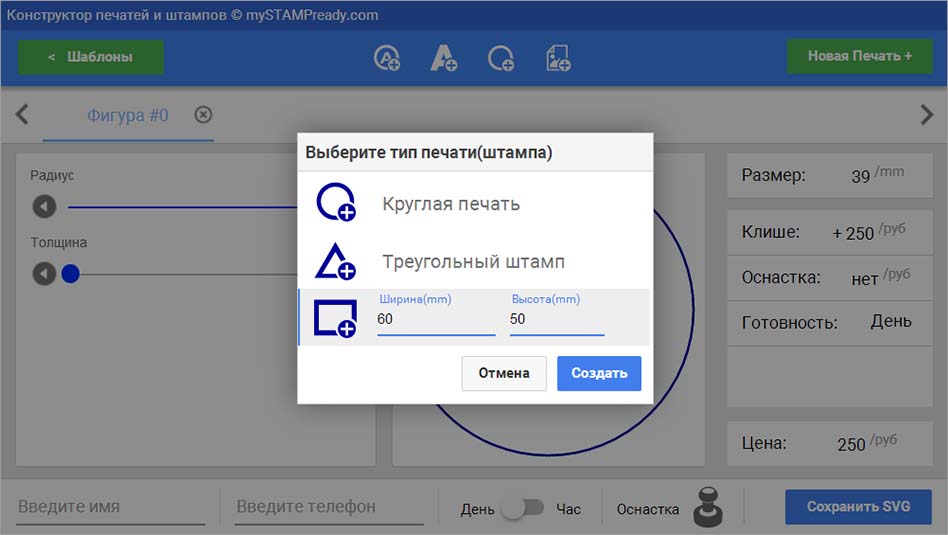
Task: Click the Оснастка нет value
Action: click(865, 279)
